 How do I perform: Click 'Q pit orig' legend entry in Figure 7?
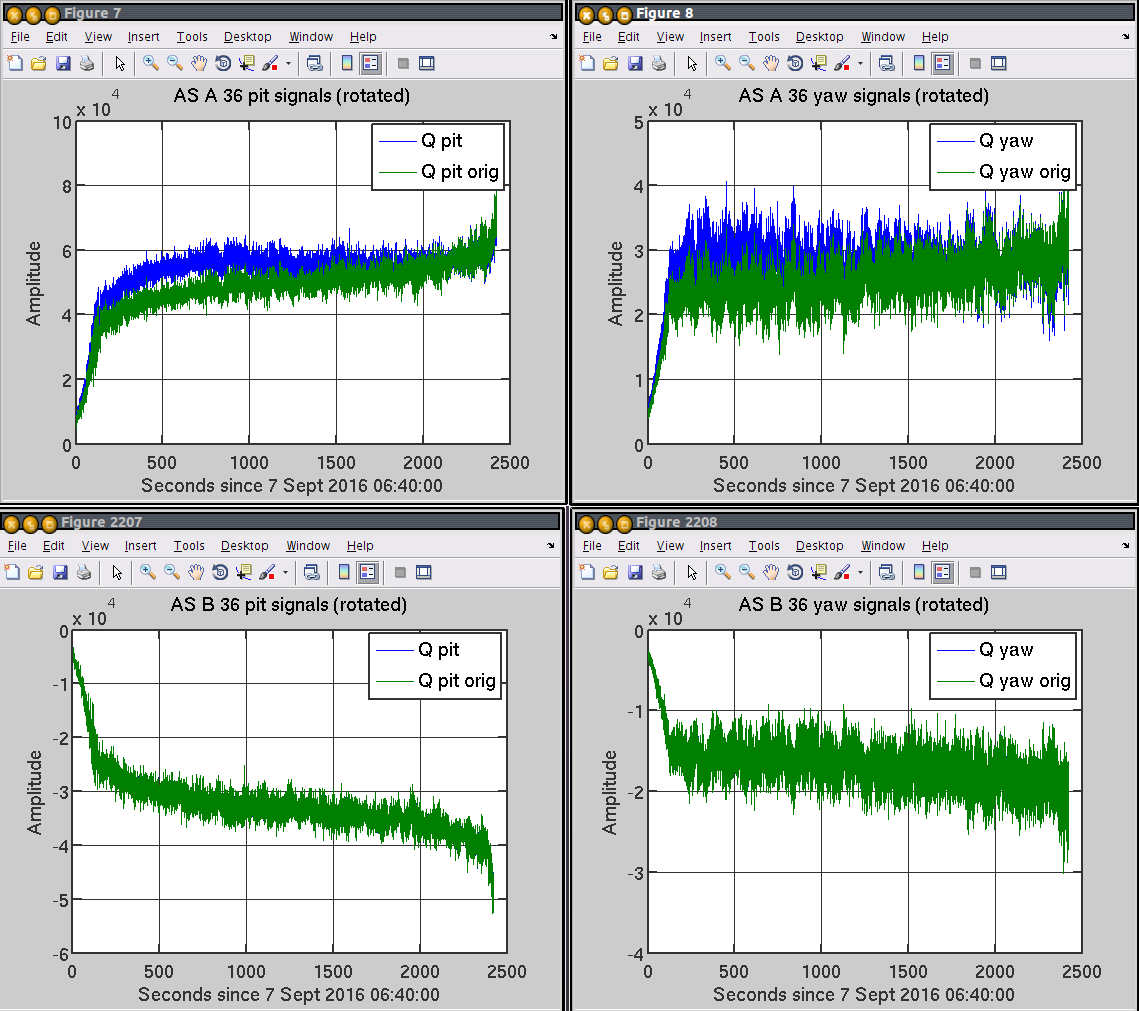[x=439, y=171]
